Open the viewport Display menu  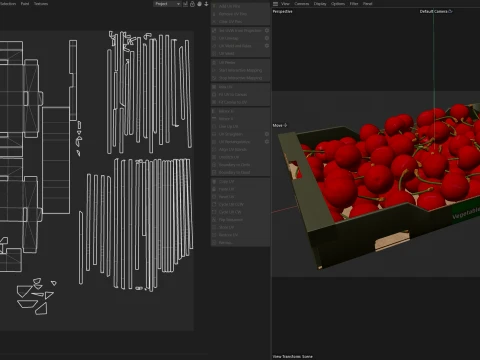(x=320, y=4)
